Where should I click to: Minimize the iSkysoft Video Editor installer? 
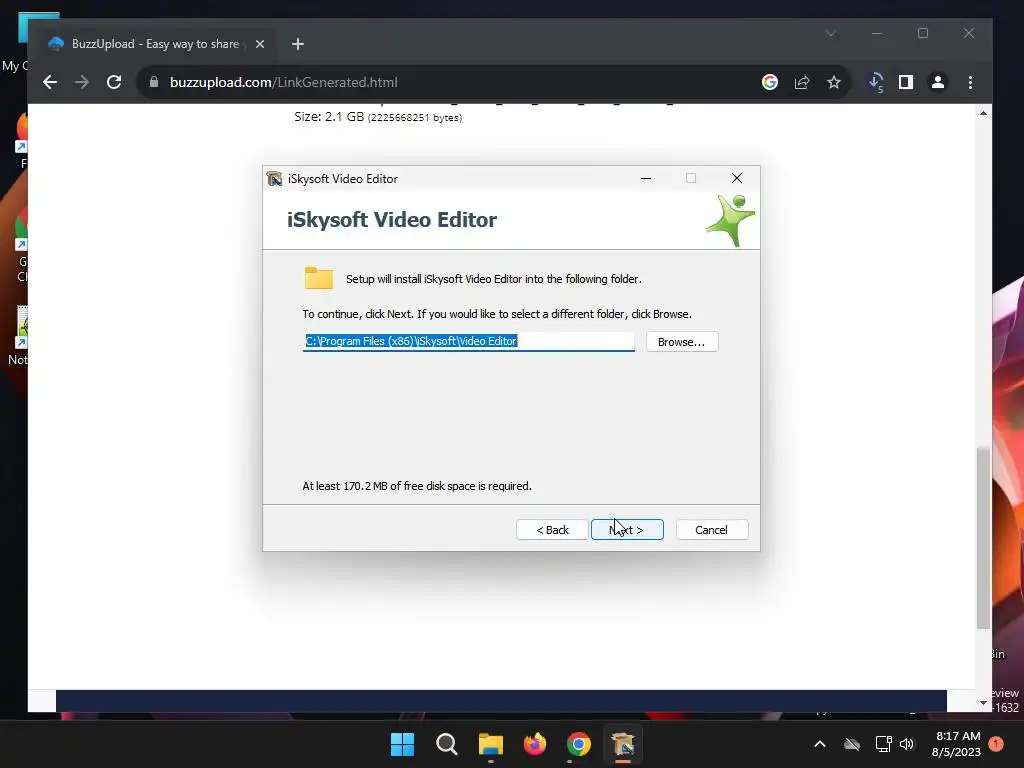pos(646,178)
